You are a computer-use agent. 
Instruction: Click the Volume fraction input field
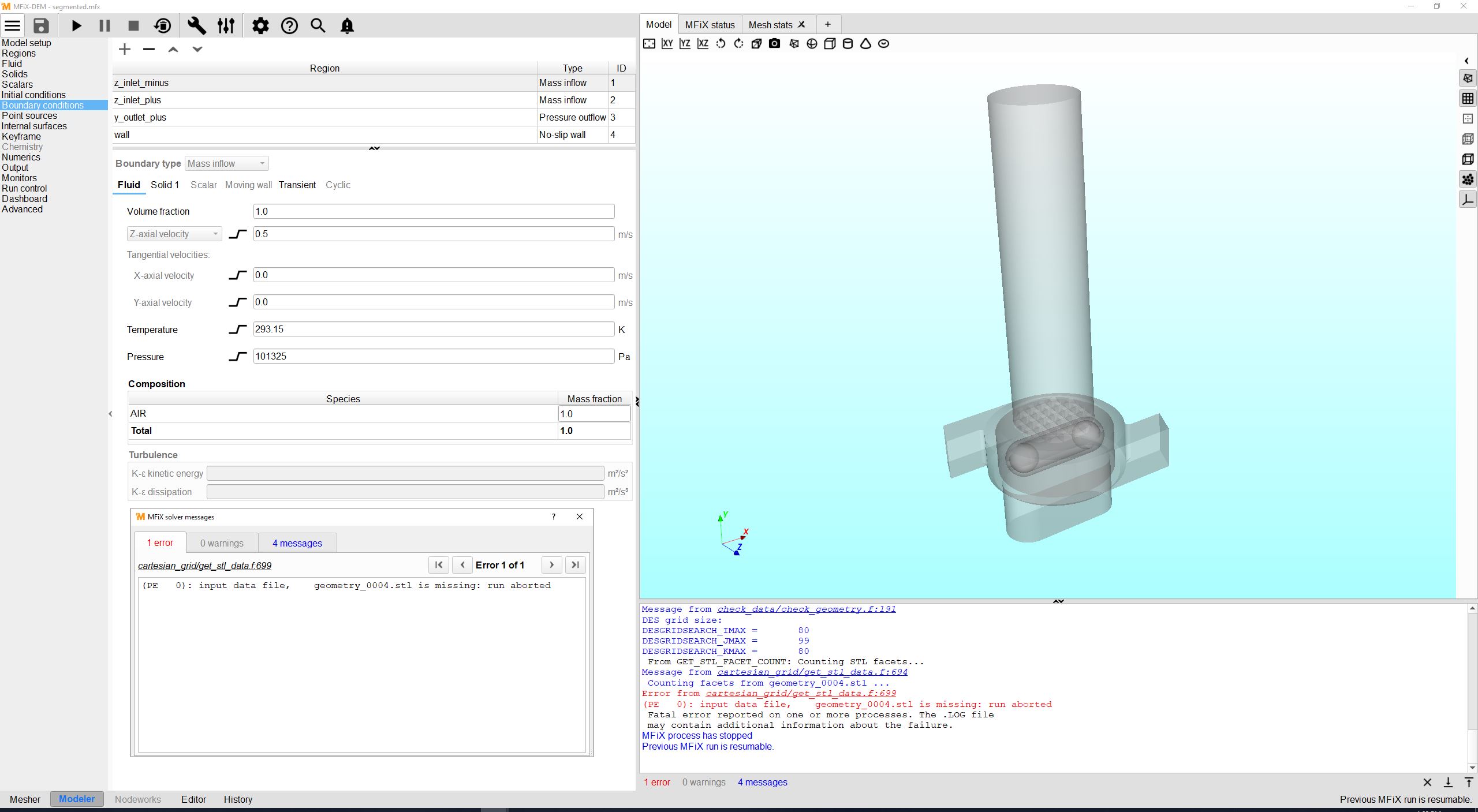[433, 212]
